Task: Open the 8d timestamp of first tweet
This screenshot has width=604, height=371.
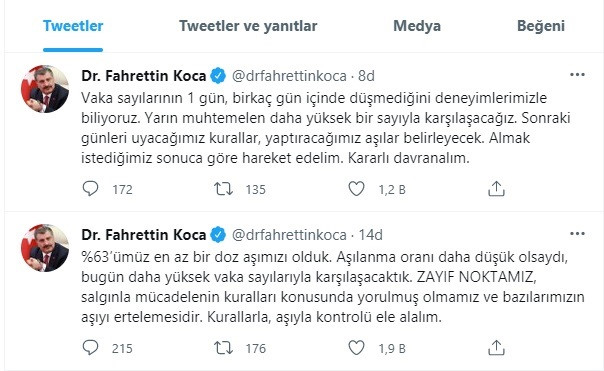Action: 366,76
